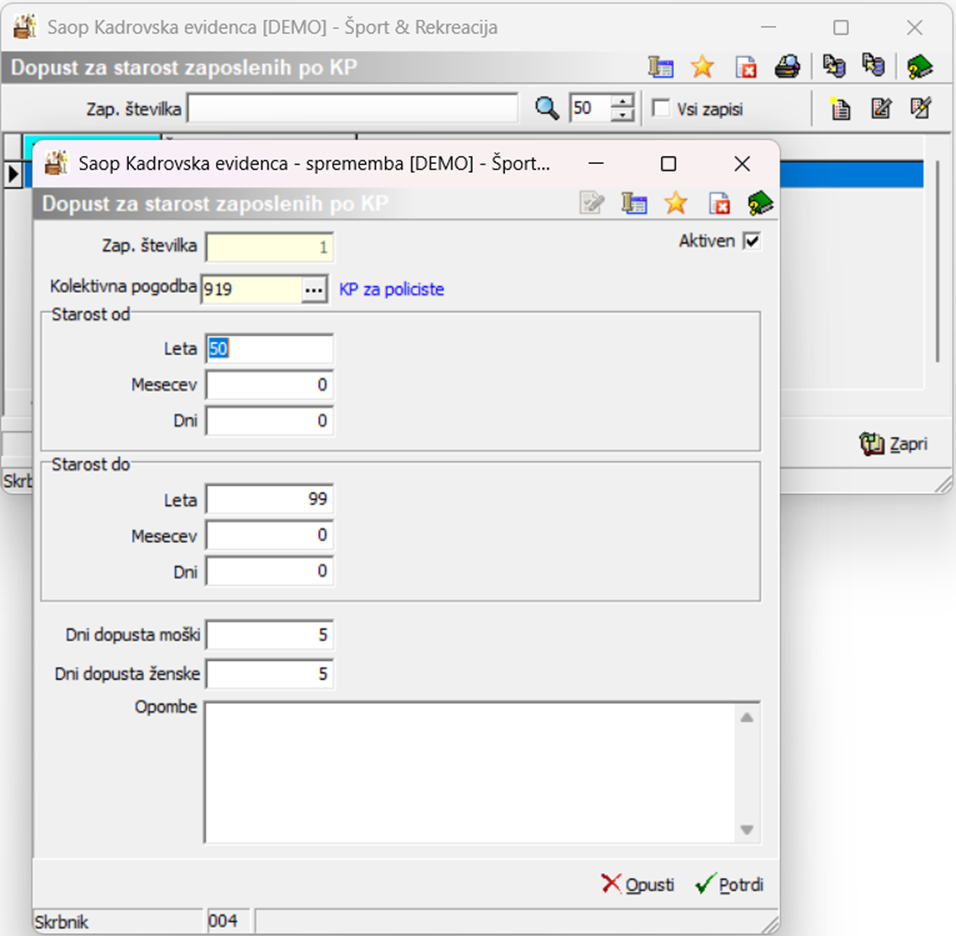Maximize the sprememba dialog window
Viewport: 956px width, 936px height.
(x=668, y=163)
